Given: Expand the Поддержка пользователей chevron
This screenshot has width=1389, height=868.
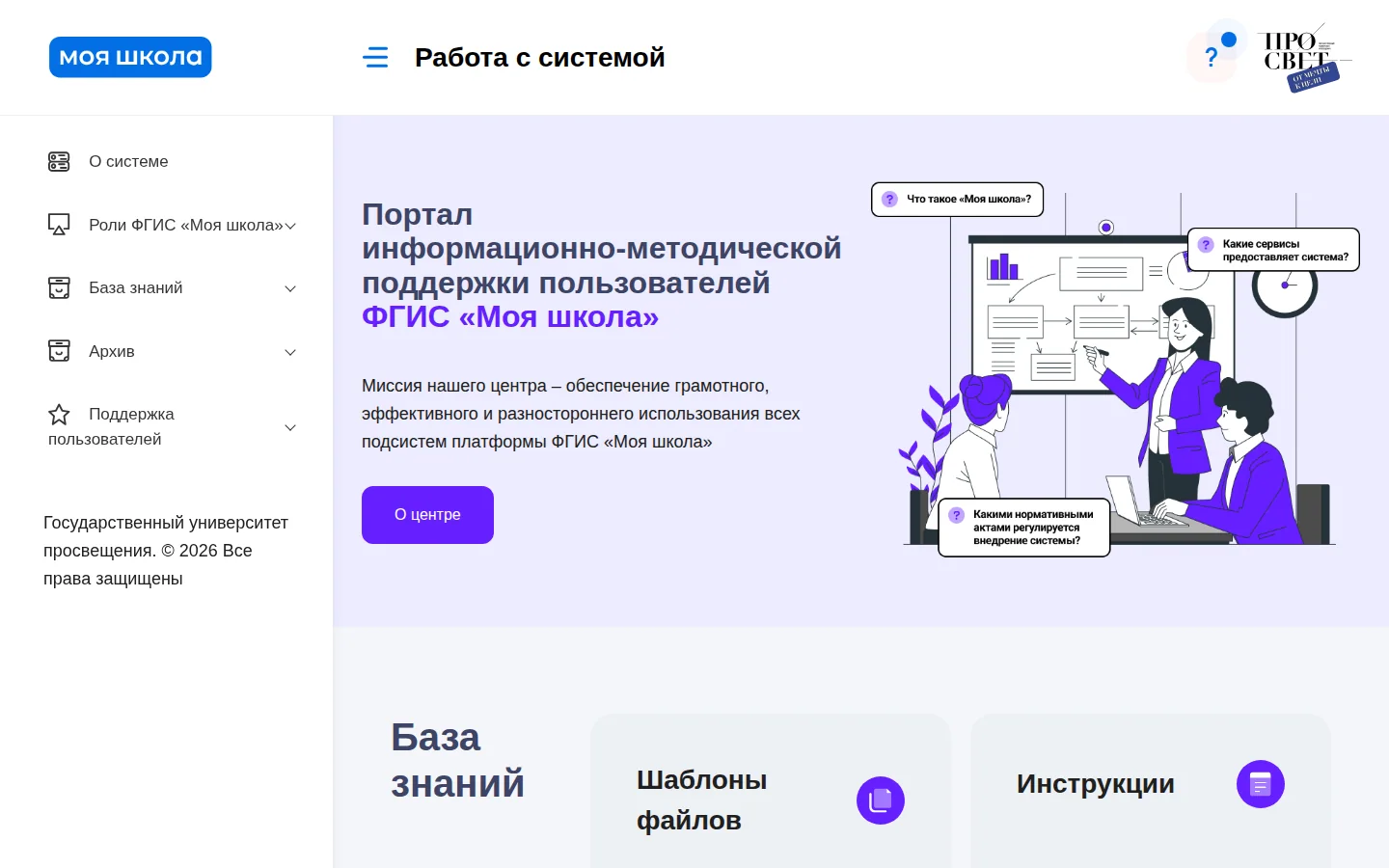Looking at the screenshot, I should coord(290,427).
